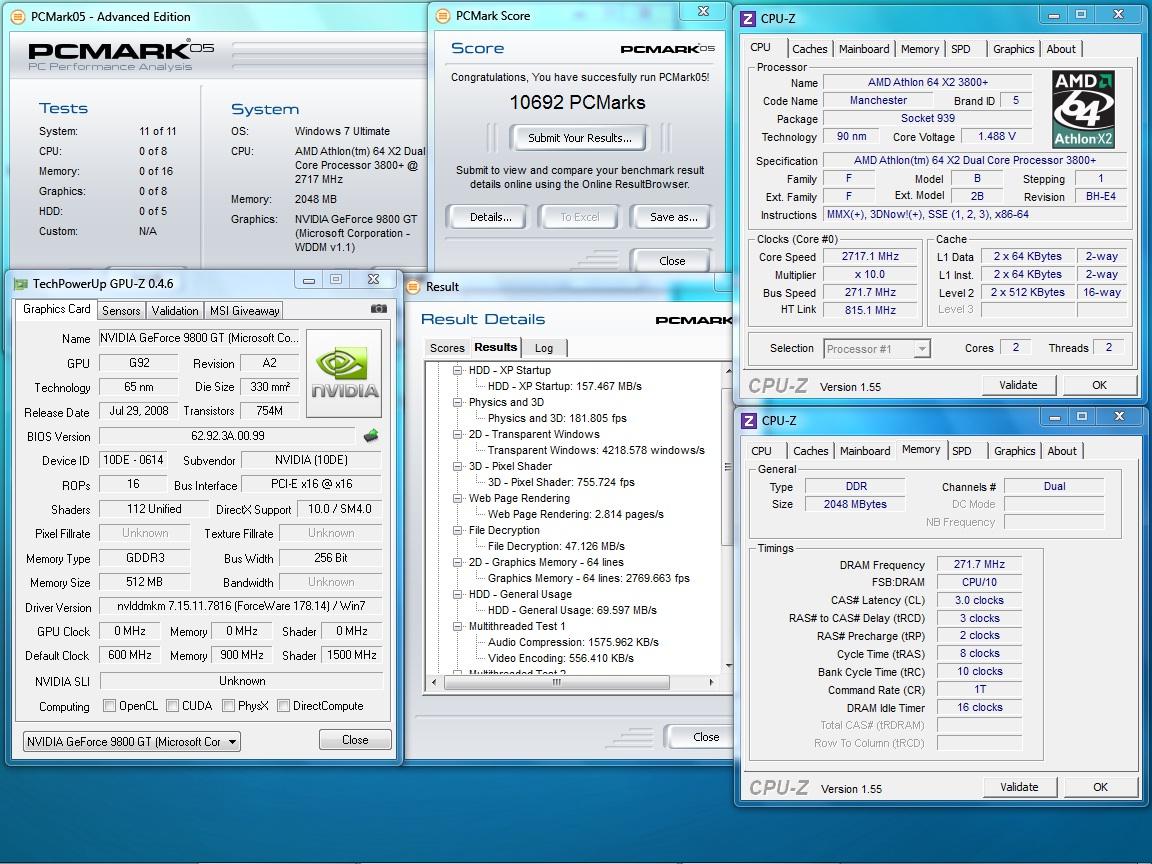
Task: Open About tab in top CPU-Z window
Action: coord(1061,49)
